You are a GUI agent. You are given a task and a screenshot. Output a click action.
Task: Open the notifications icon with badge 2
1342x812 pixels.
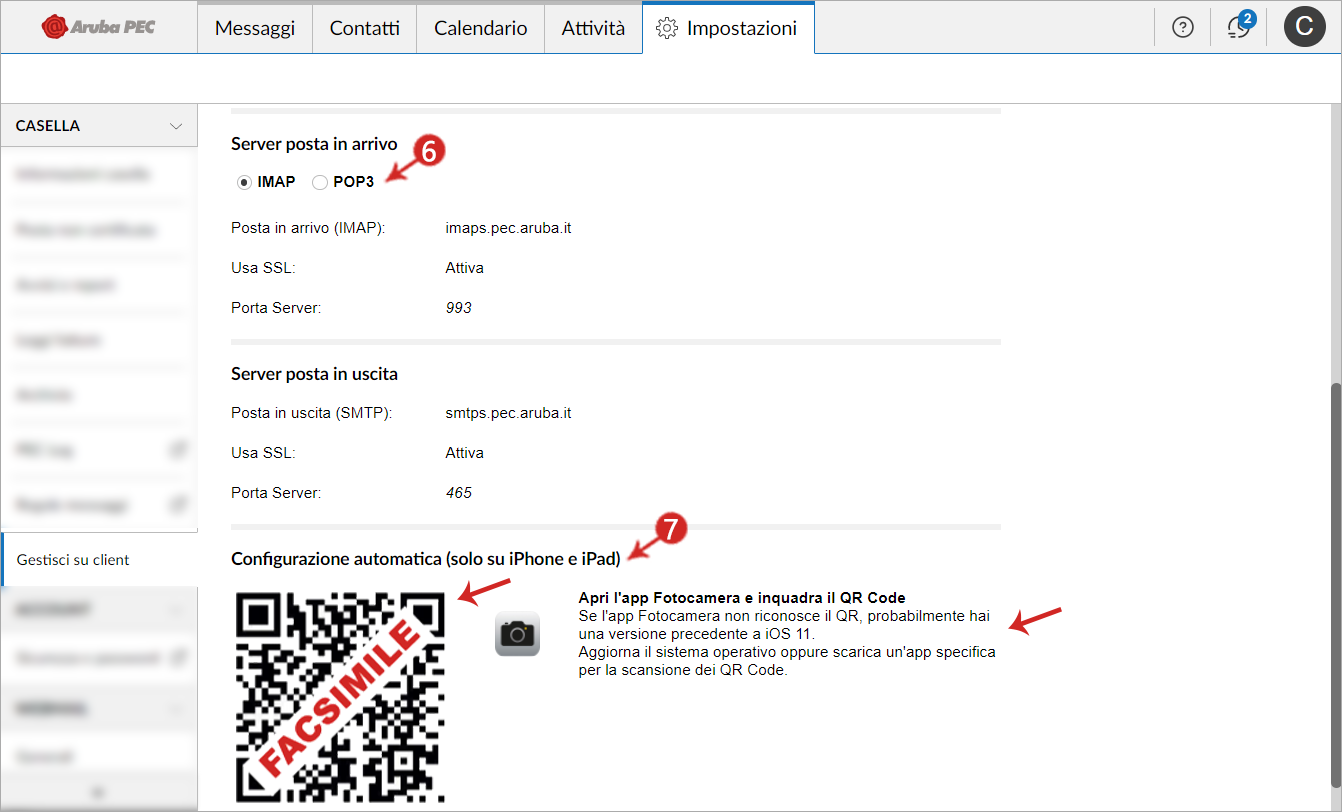click(x=1240, y=27)
